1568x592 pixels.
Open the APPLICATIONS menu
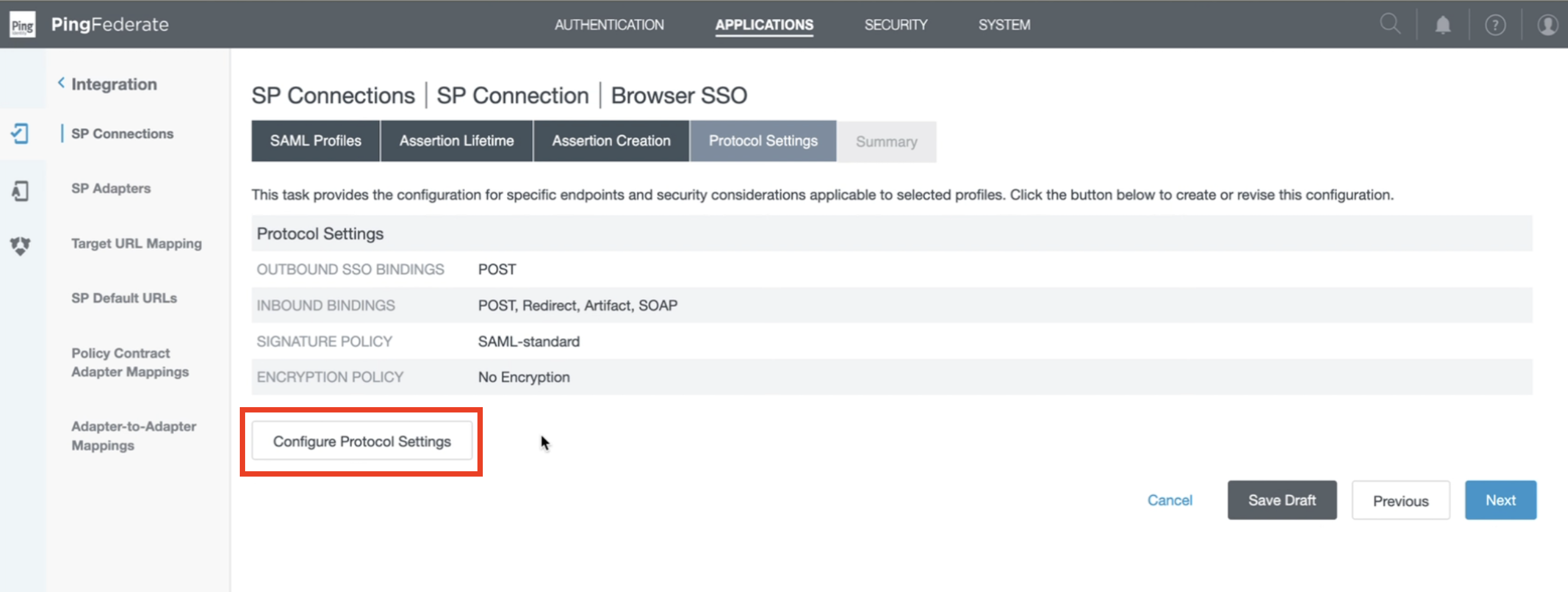point(764,25)
